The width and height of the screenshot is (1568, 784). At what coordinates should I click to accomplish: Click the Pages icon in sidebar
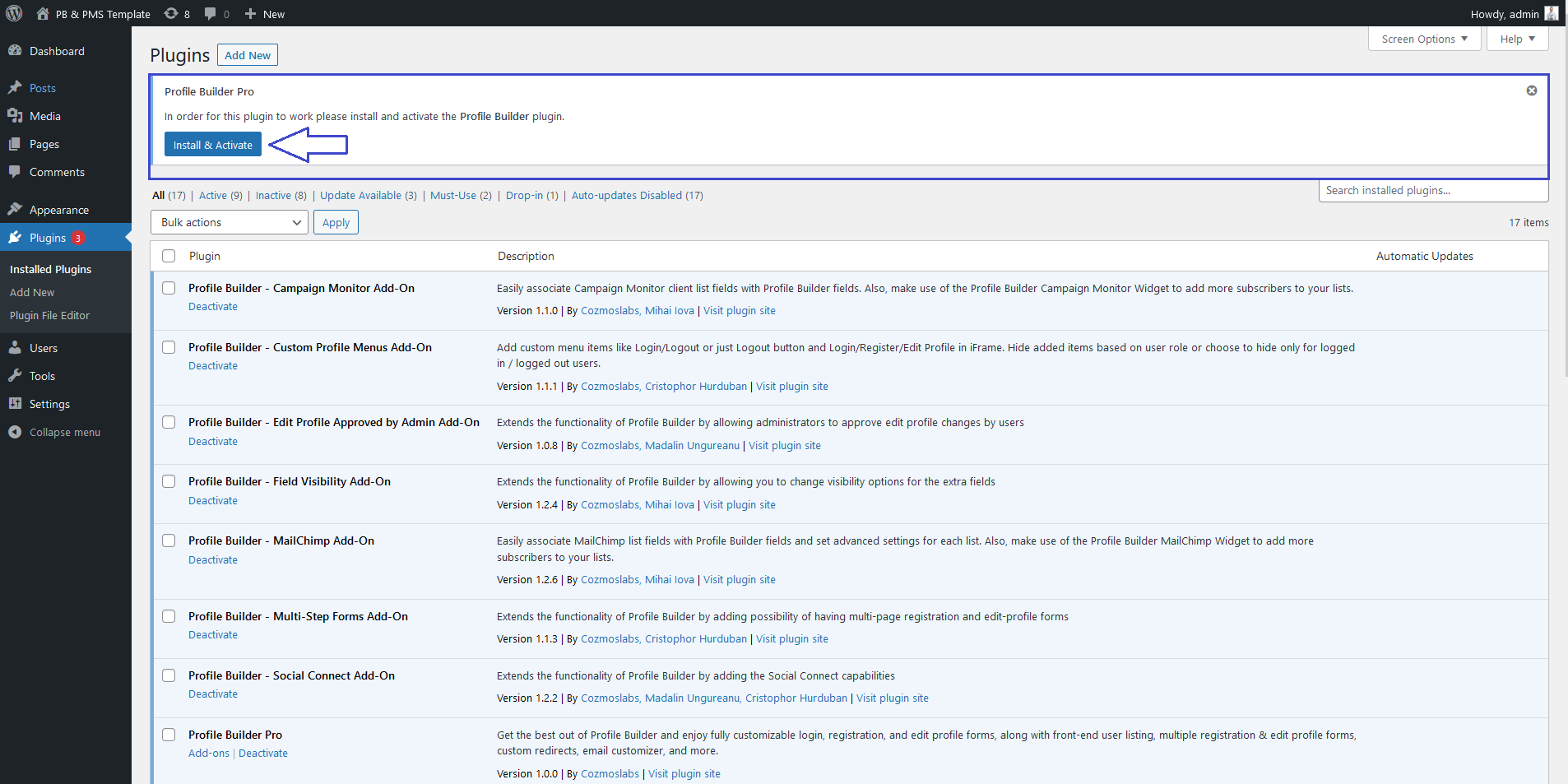pos(15,143)
